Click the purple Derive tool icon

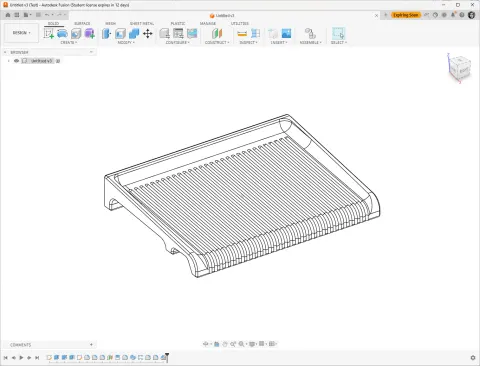pyautogui.click(x=89, y=33)
